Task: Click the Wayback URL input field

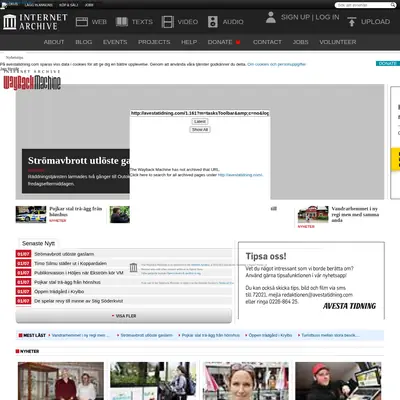Action: pos(200,113)
